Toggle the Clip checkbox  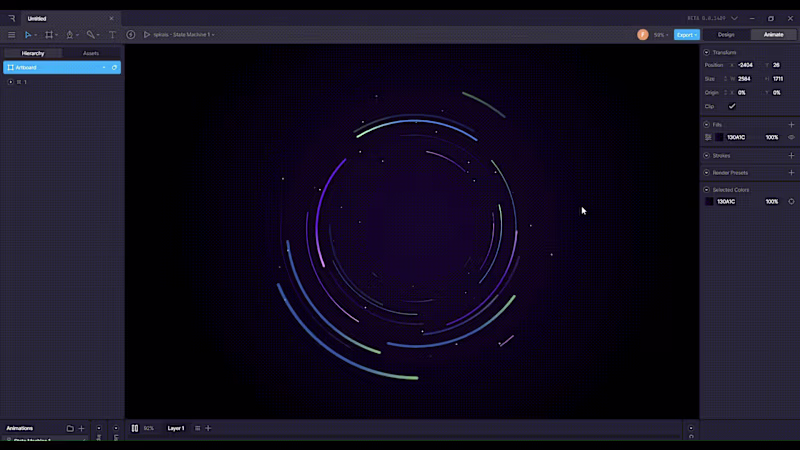(732, 107)
